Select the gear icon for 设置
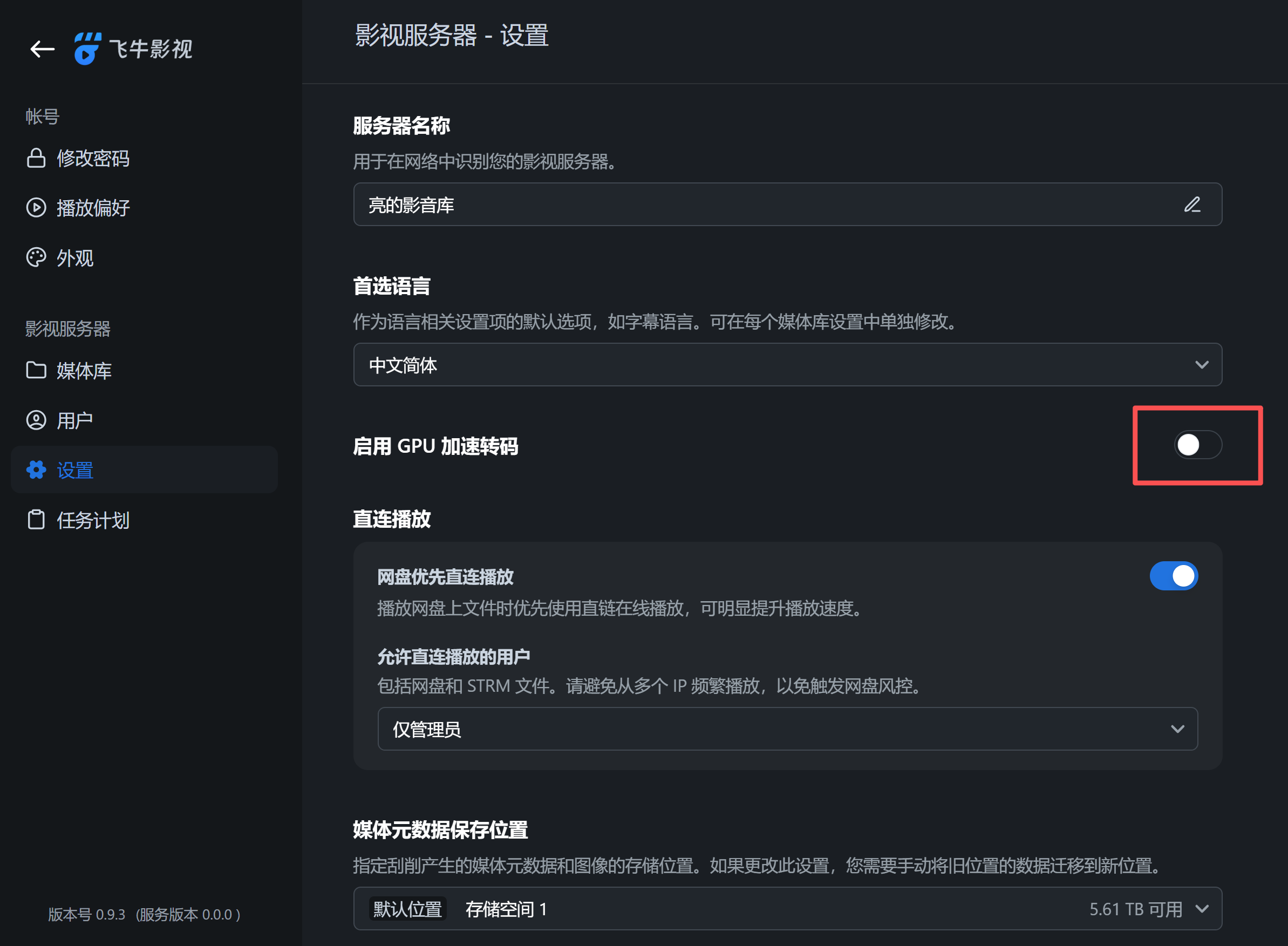The width and height of the screenshot is (1288, 946). click(x=36, y=469)
